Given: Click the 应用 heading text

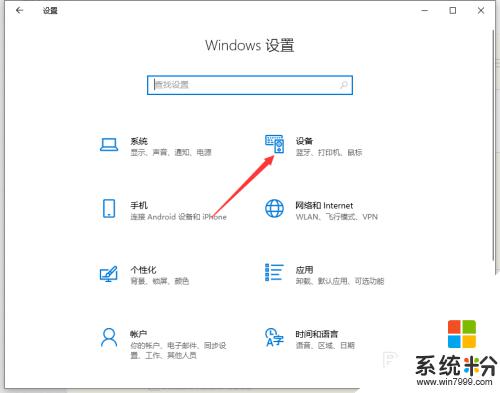Looking at the screenshot, I should 304,270.
